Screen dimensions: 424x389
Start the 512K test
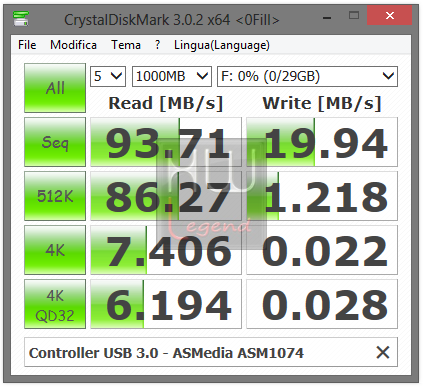(55, 196)
